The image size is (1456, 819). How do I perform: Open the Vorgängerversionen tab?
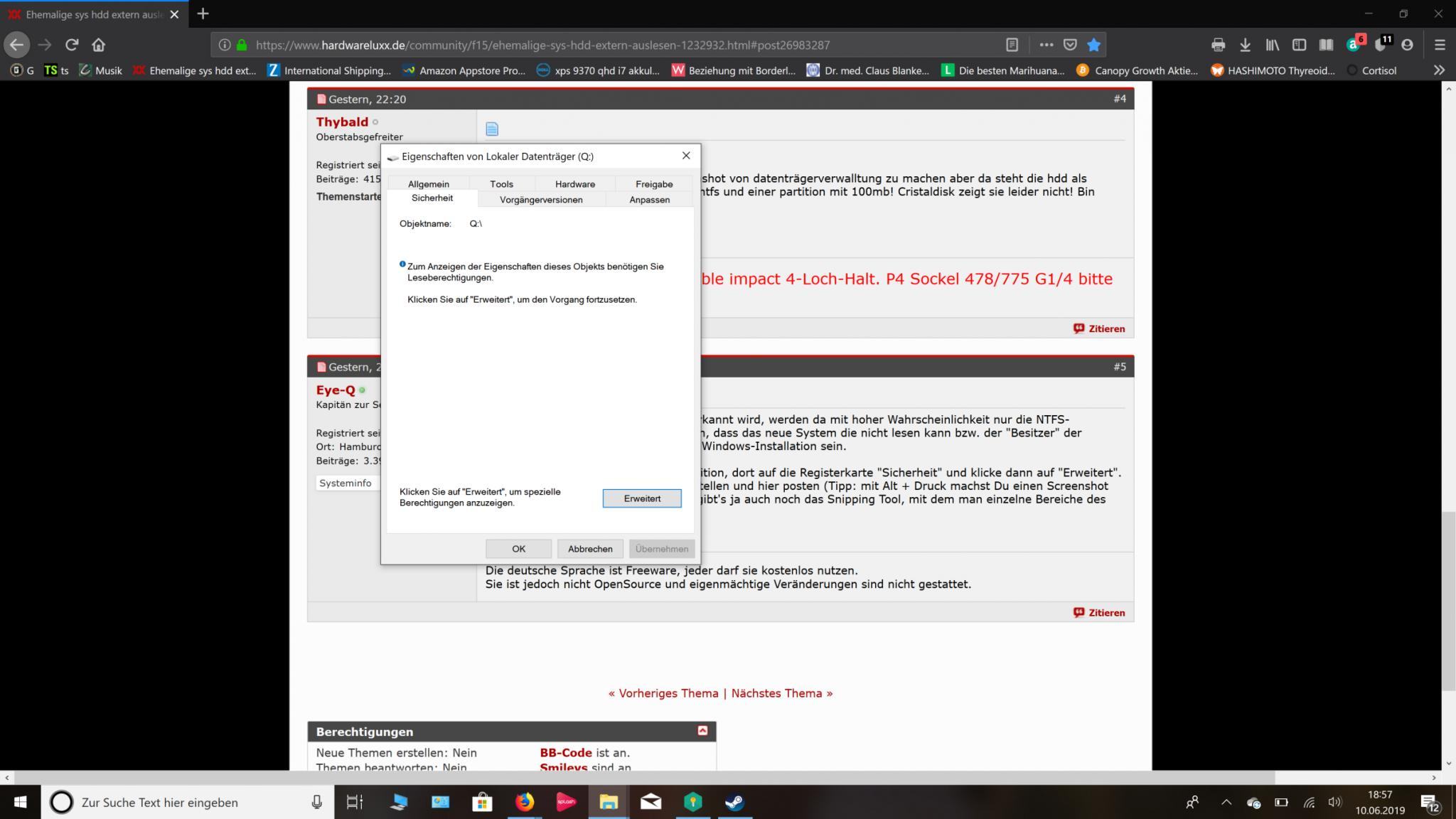[540, 200]
